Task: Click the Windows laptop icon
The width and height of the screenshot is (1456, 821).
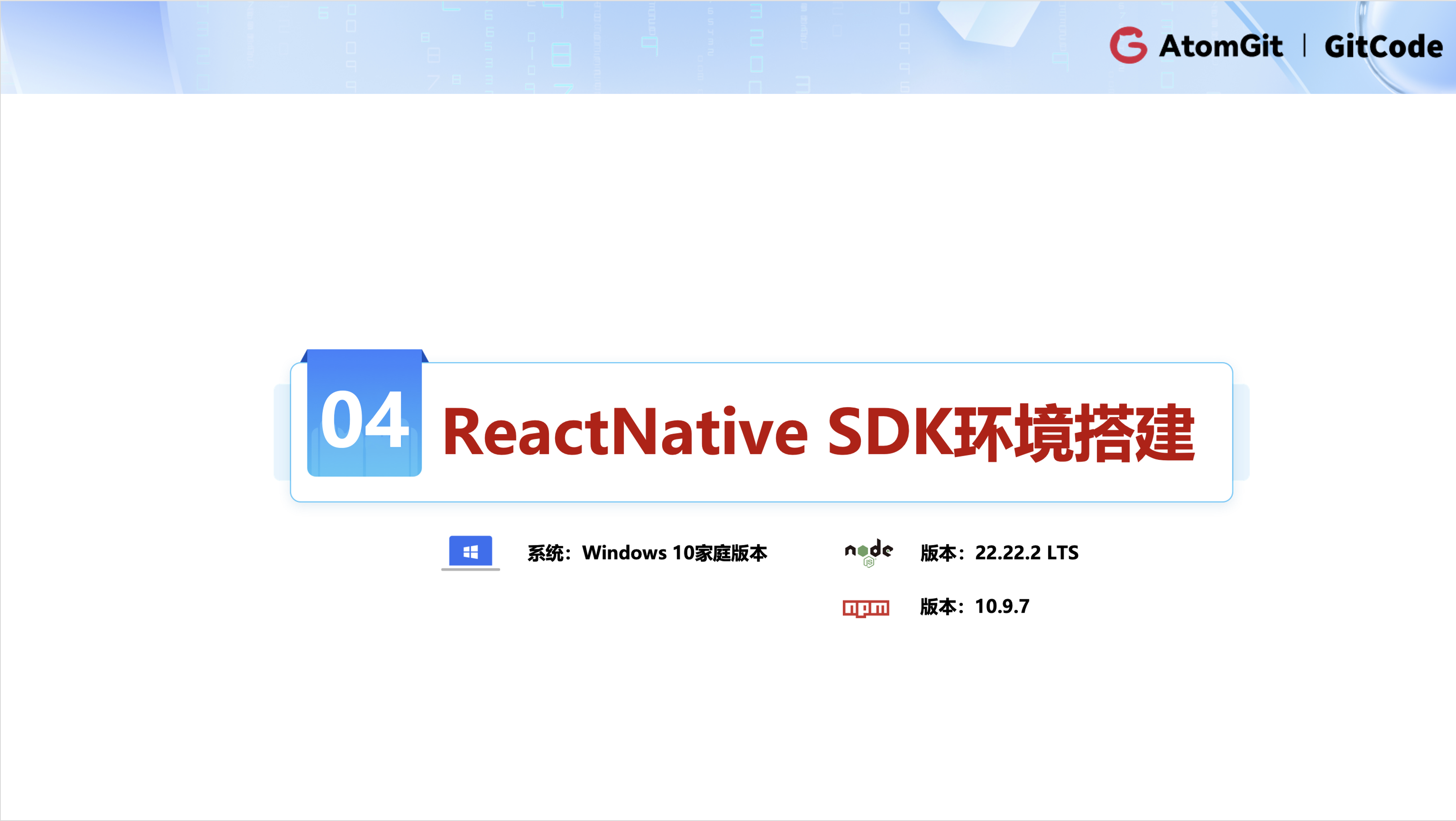Action: point(470,553)
